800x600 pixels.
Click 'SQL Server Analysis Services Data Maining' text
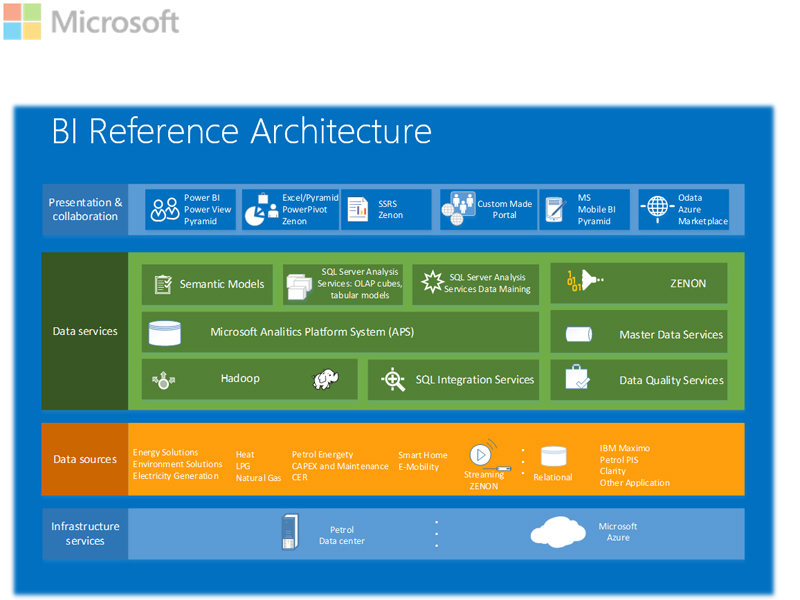click(x=487, y=283)
